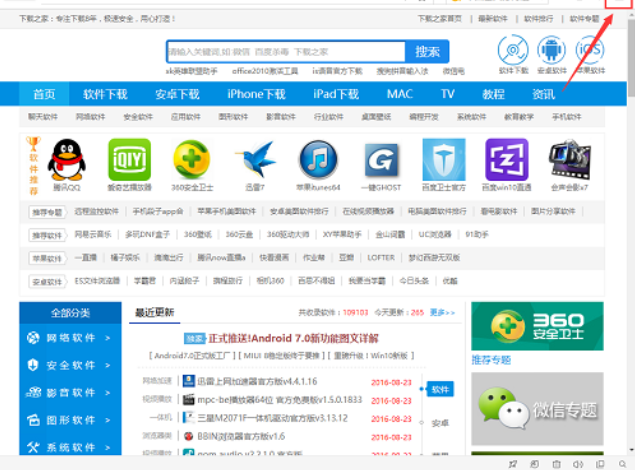The width and height of the screenshot is (635, 470).
Task: Open the Baidu Guard shield icon
Action: (x=444, y=160)
